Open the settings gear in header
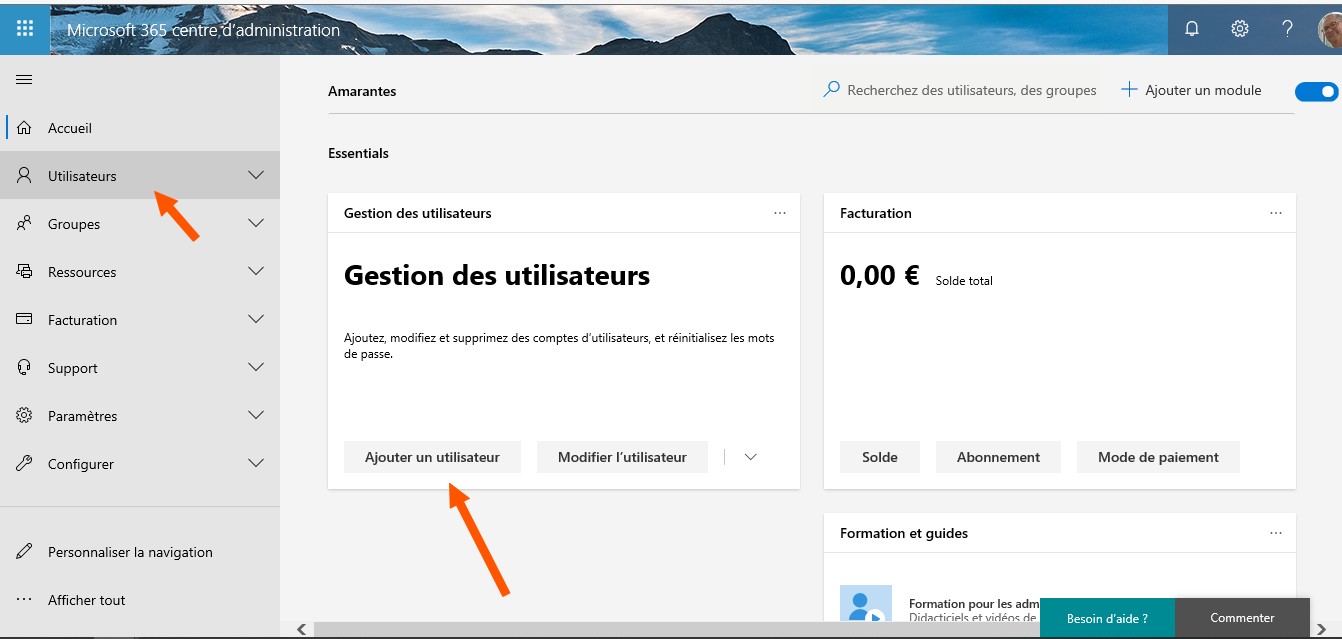The image size is (1342, 639). pos(1240,28)
